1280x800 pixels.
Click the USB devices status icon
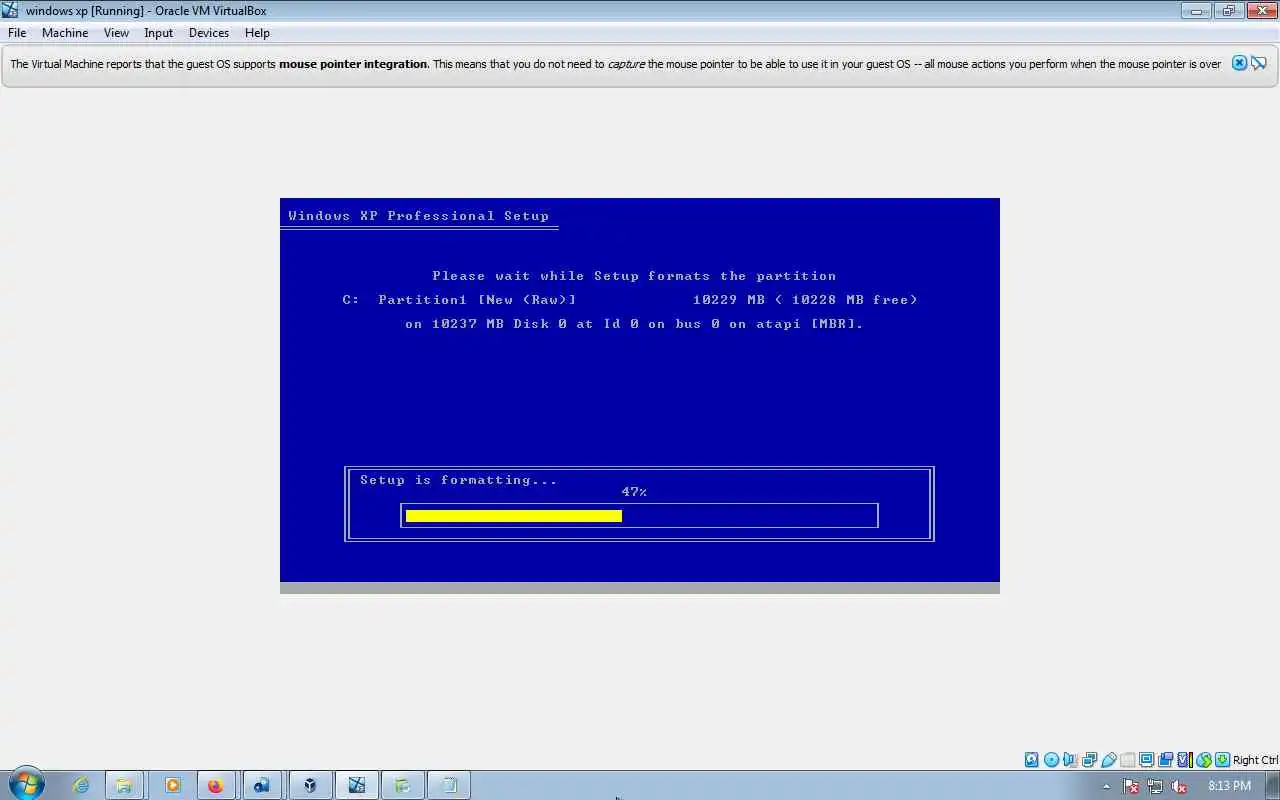tap(1109, 760)
